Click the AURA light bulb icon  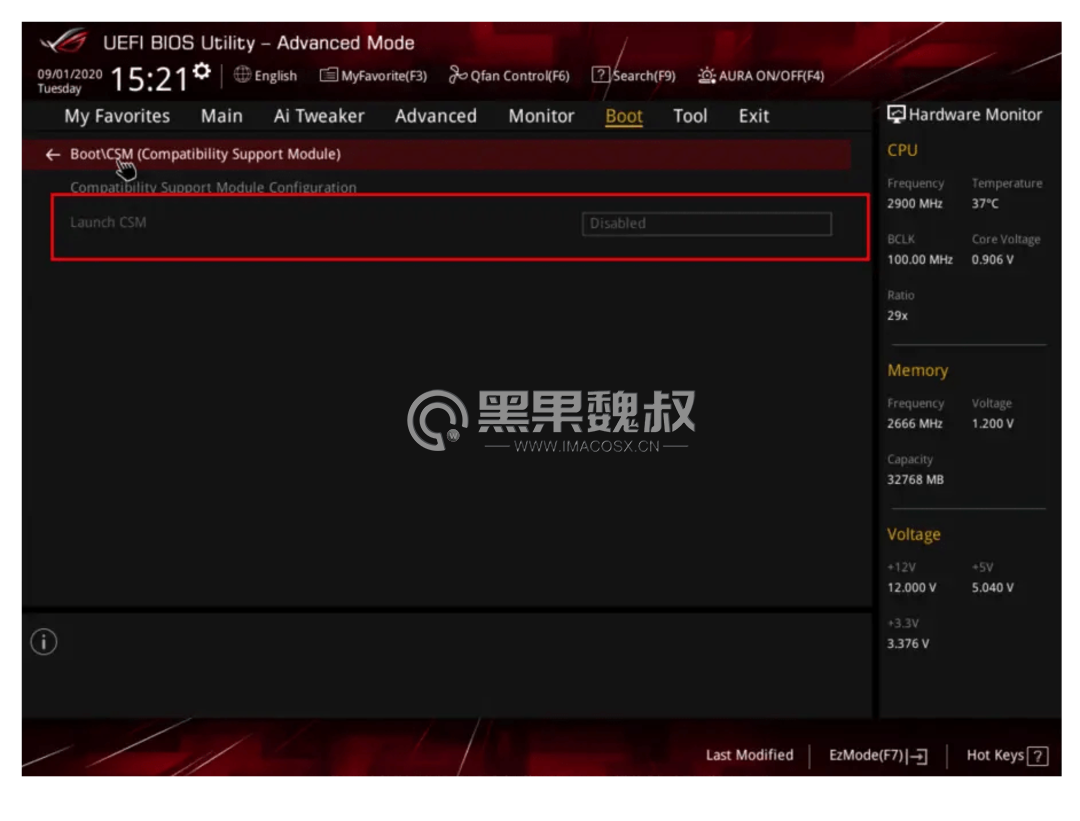(x=707, y=75)
